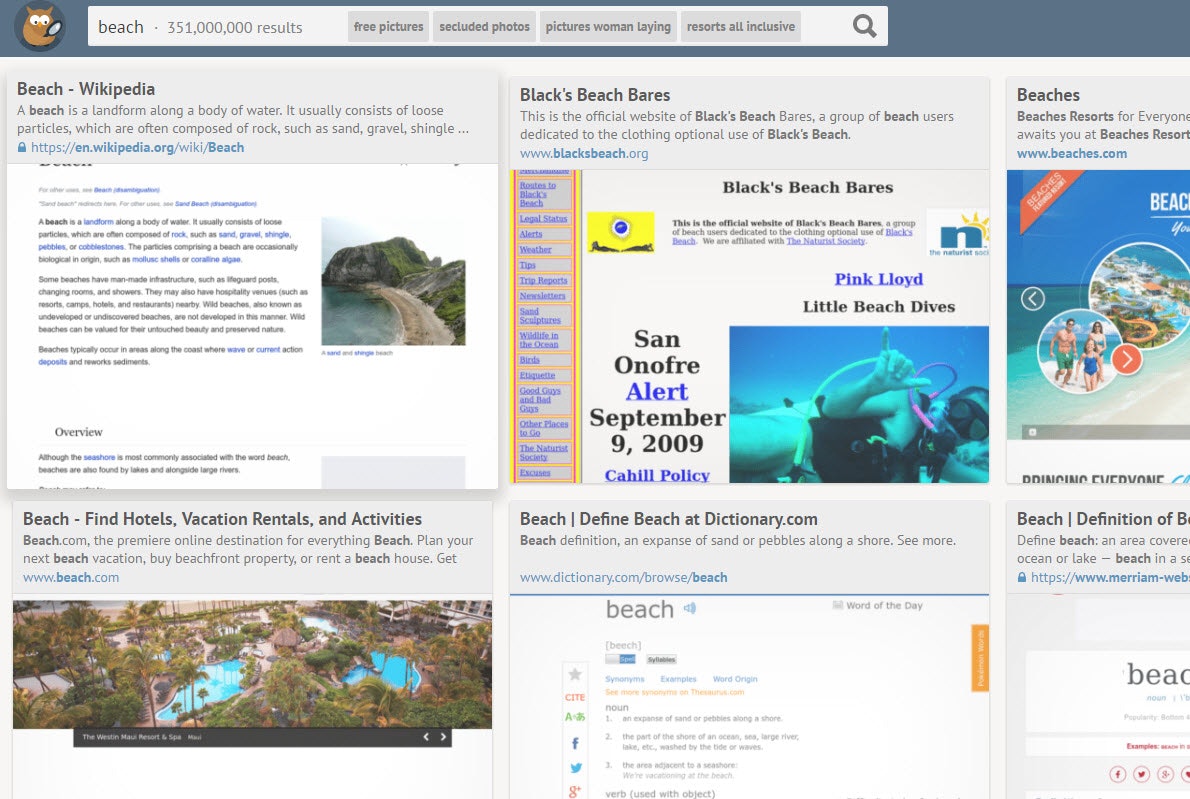This screenshot has width=1190, height=799.
Task: Click the next arrow on Westin Maui caption bar
Action: (443, 737)
